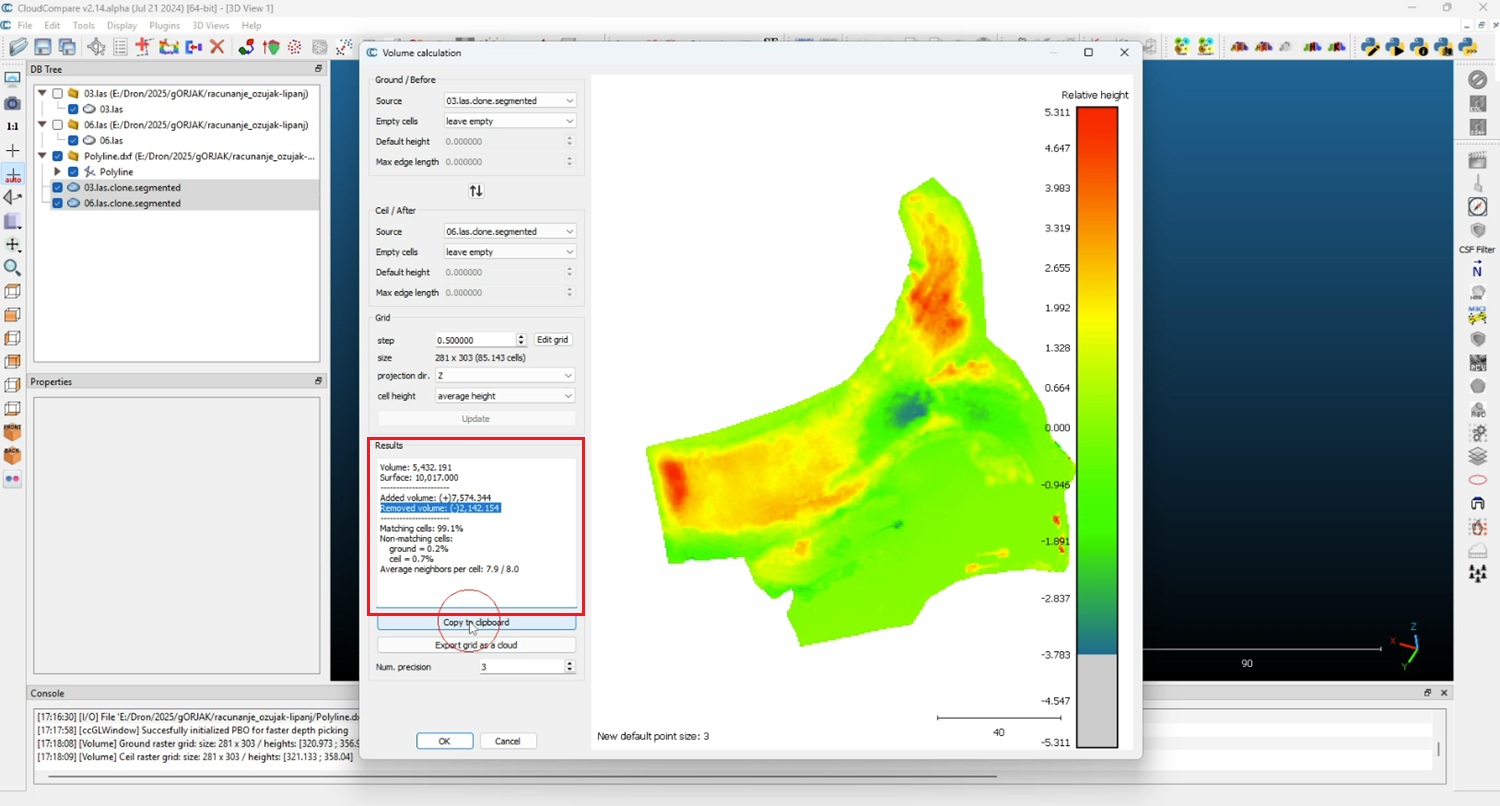Click Export grid as a cloud button
This screenshot has height=806, width=1500.
click(x=476, y=645)
